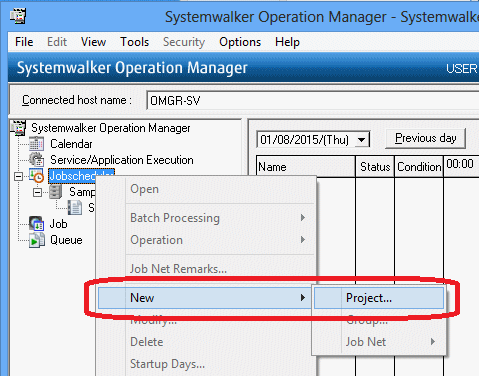Collapse the Jobscheduler tree node
This screenshot has height=376, width=479.
[19, 176]
